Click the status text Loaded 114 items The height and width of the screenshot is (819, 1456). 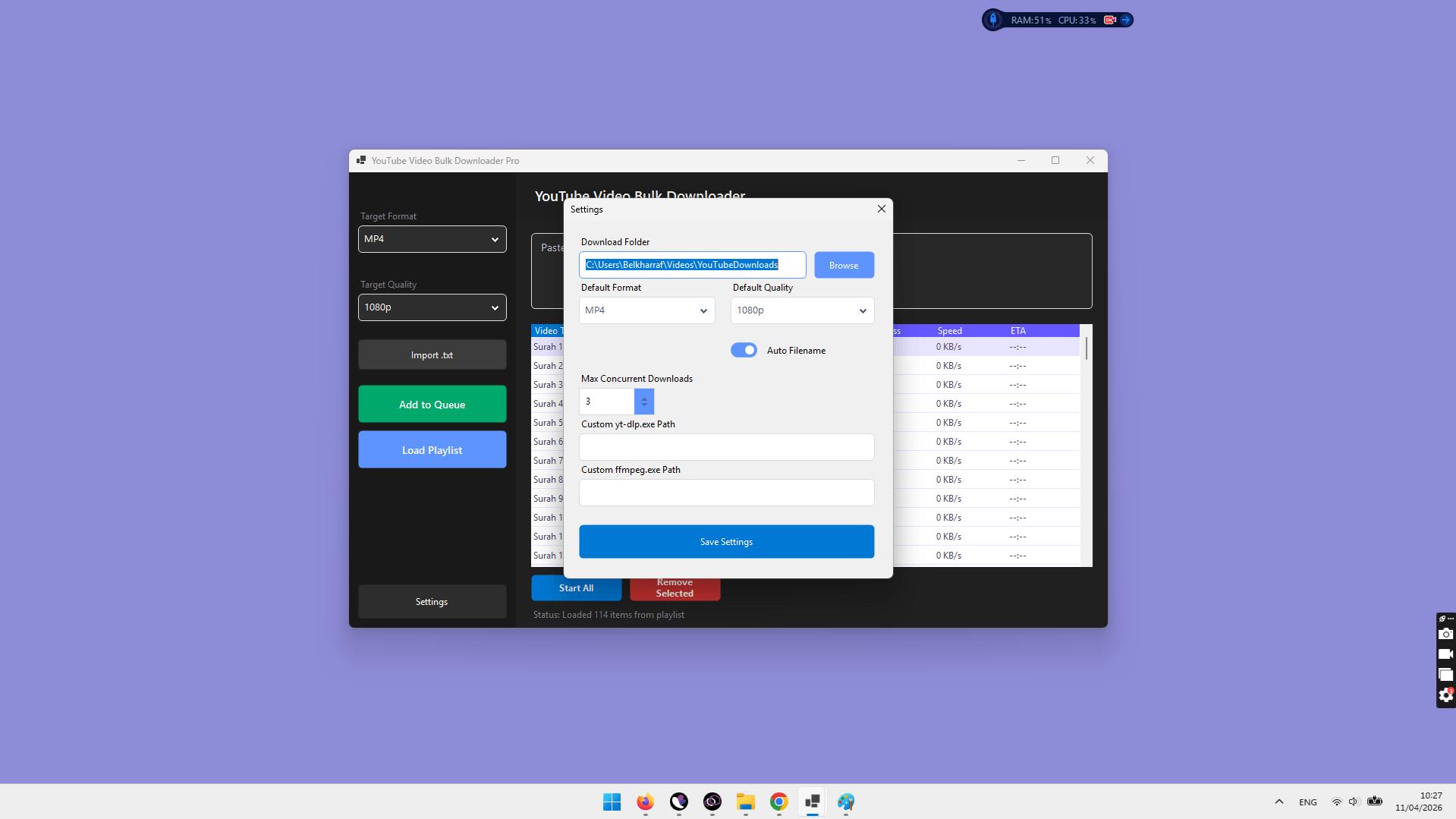[609, 615]
